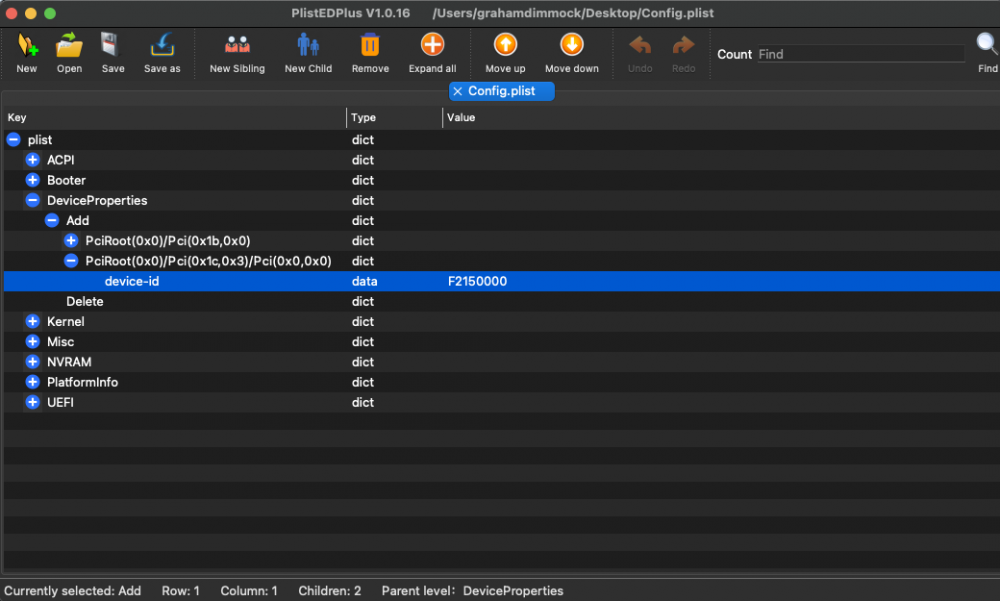Click the dict type cell of Kernel row
The height and width of the screenshot is (601, 1000).
pos(363,322)
